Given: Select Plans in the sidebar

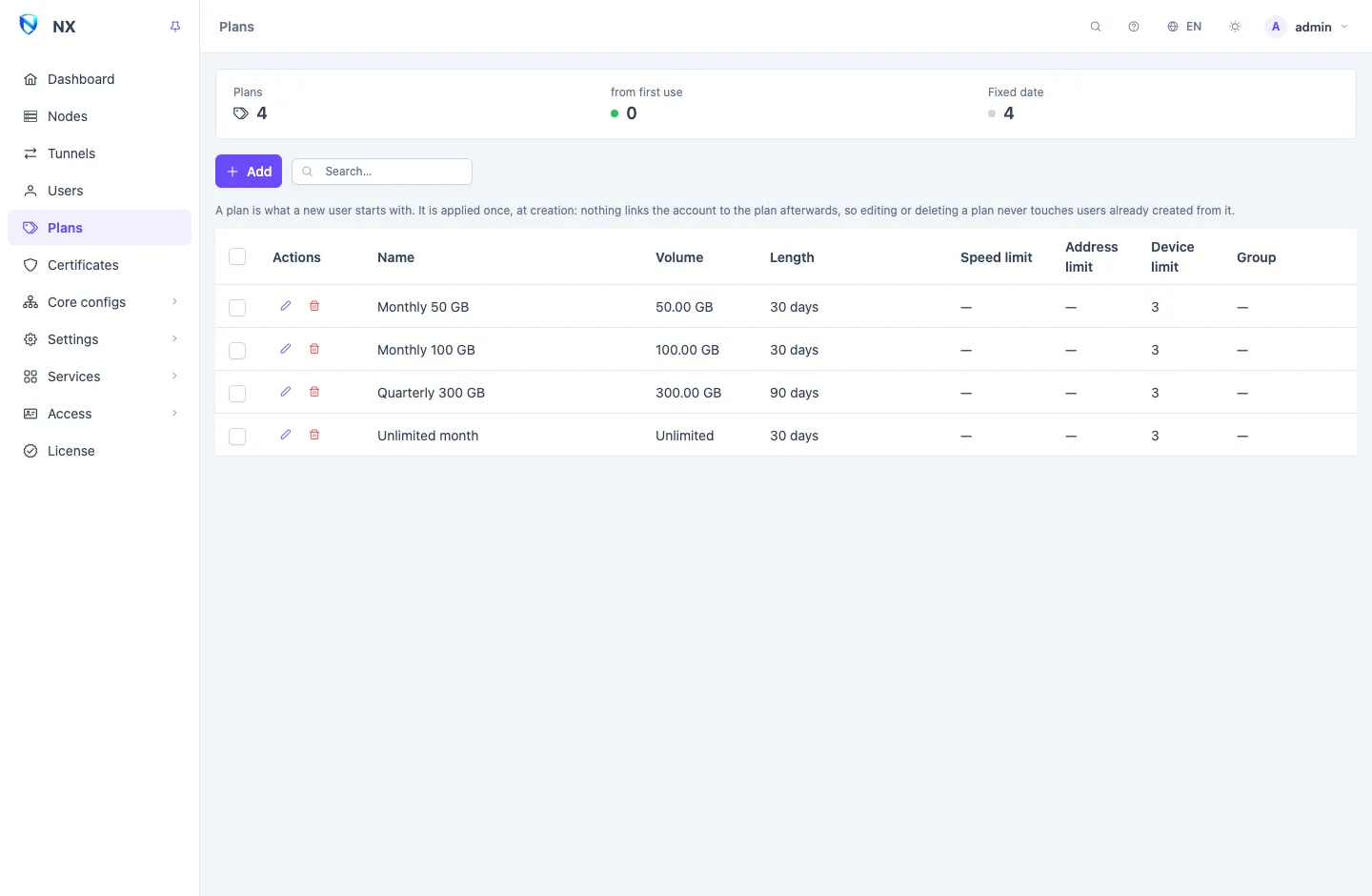Looking at the screenshot, I should 100,228.
